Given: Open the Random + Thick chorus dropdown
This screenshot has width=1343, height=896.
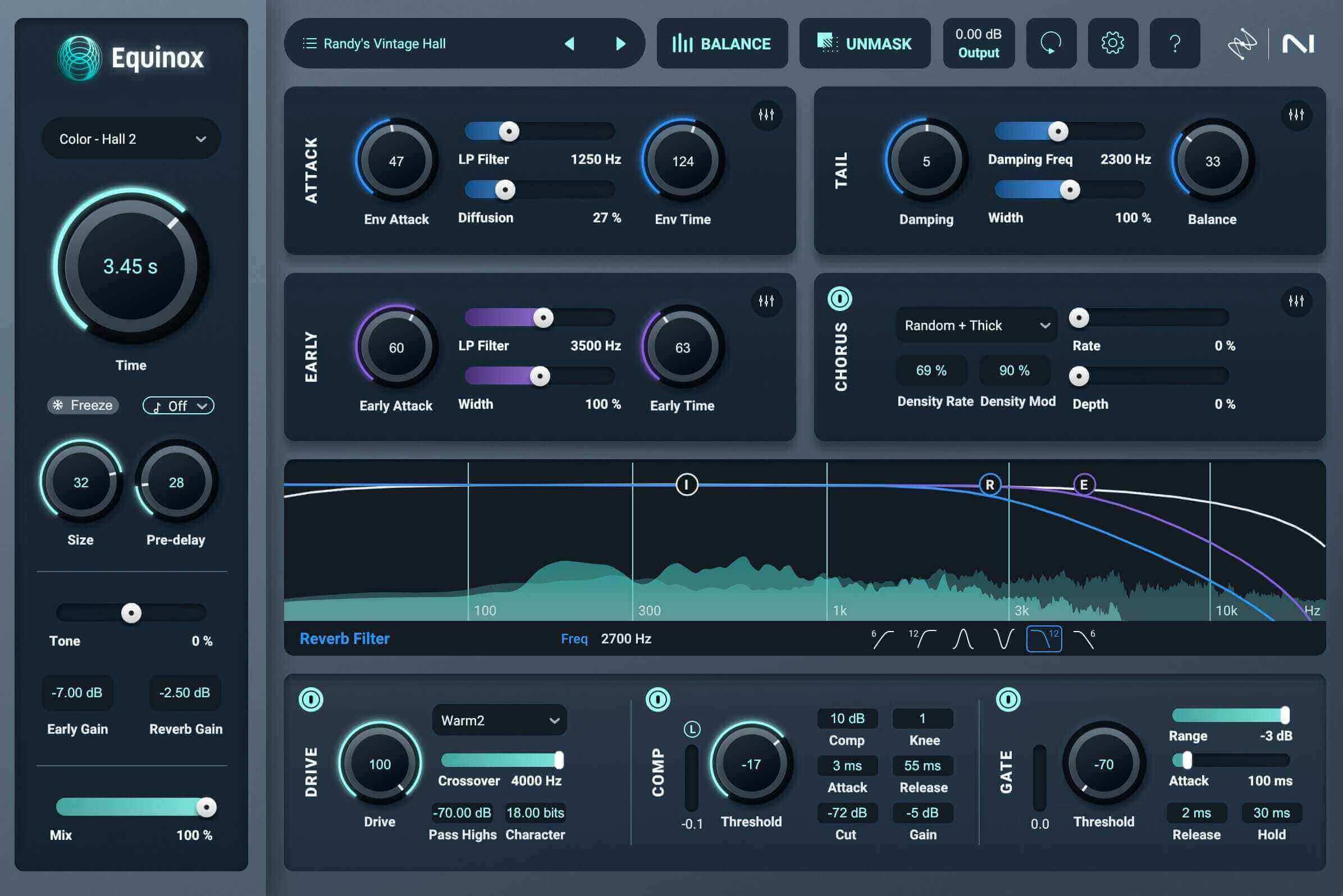Looking at the screenshot, I should pos(976,325).
